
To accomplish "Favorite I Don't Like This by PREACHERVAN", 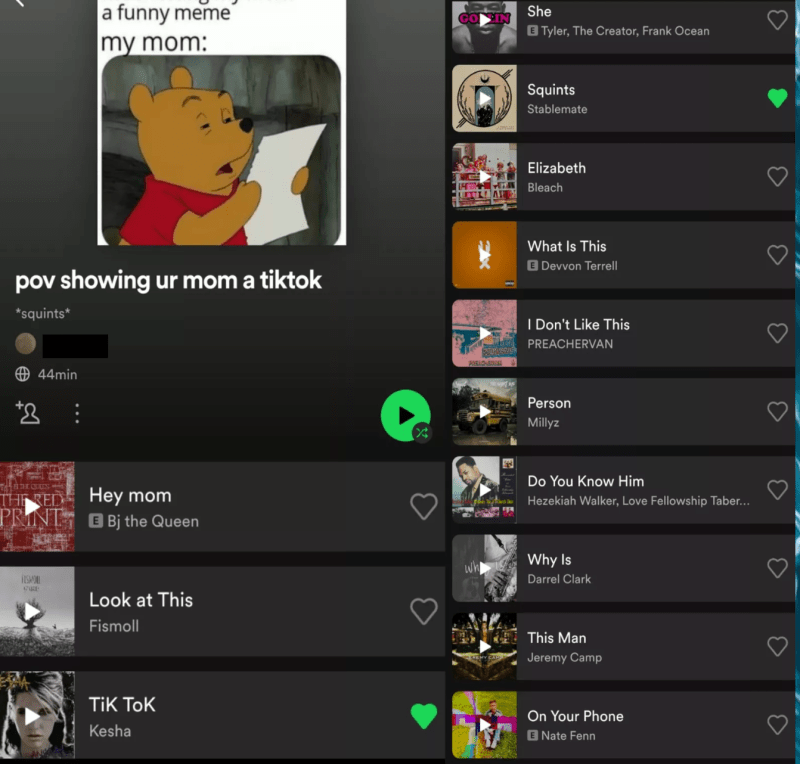I will 777,333.
